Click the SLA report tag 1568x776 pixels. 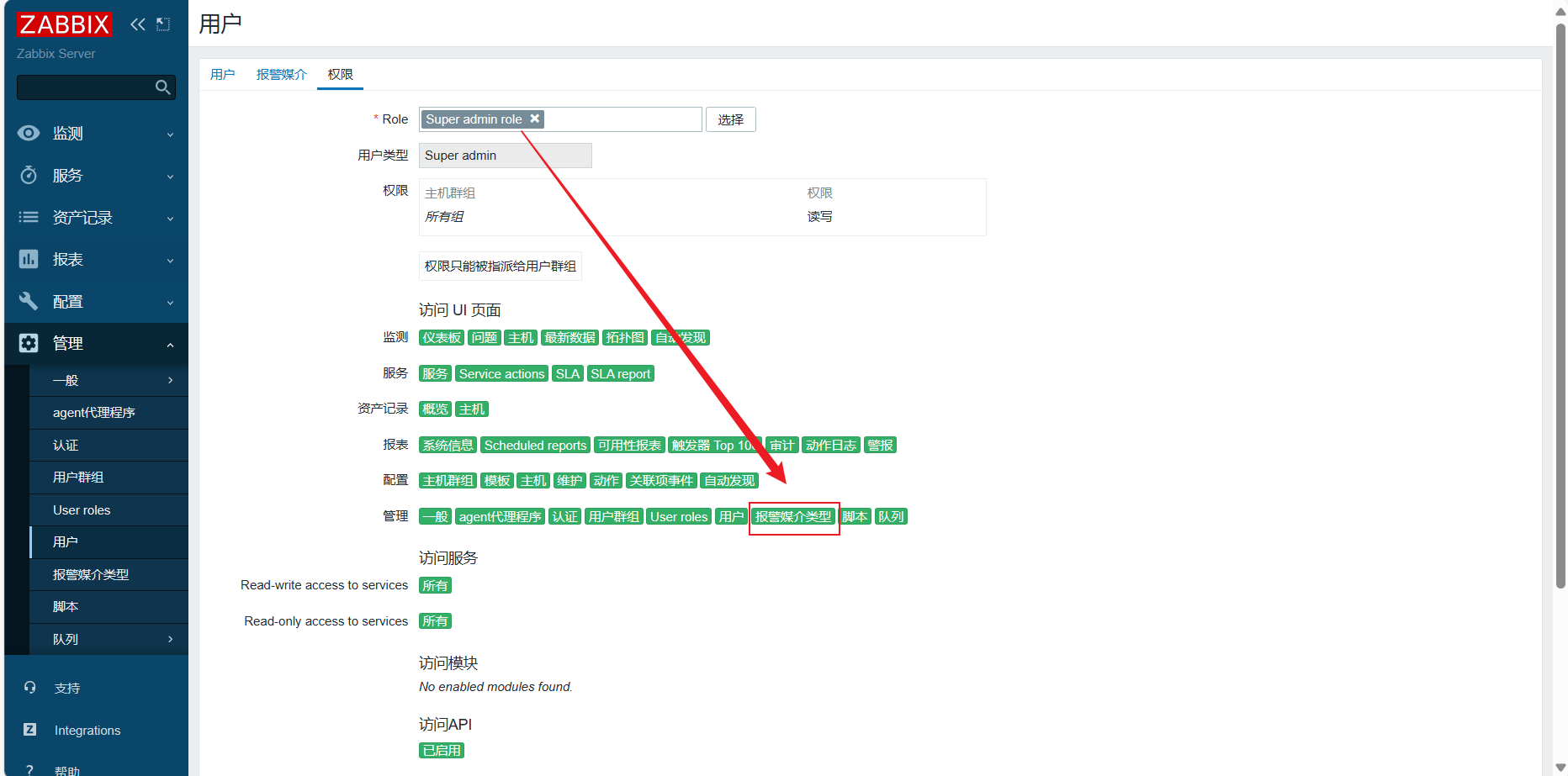coord(620,373)
